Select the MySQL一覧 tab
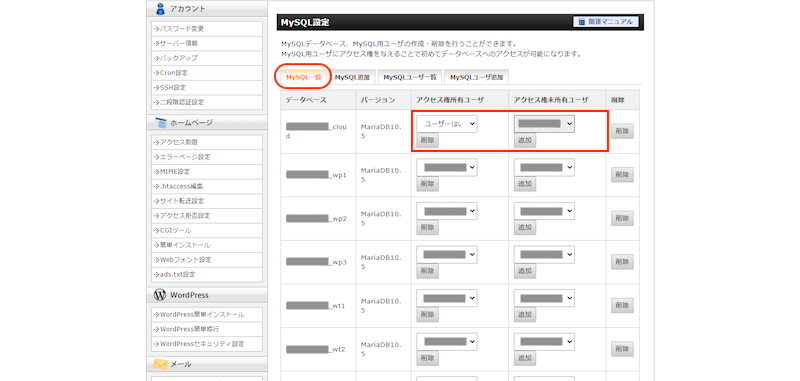 [x=304, y=77]
